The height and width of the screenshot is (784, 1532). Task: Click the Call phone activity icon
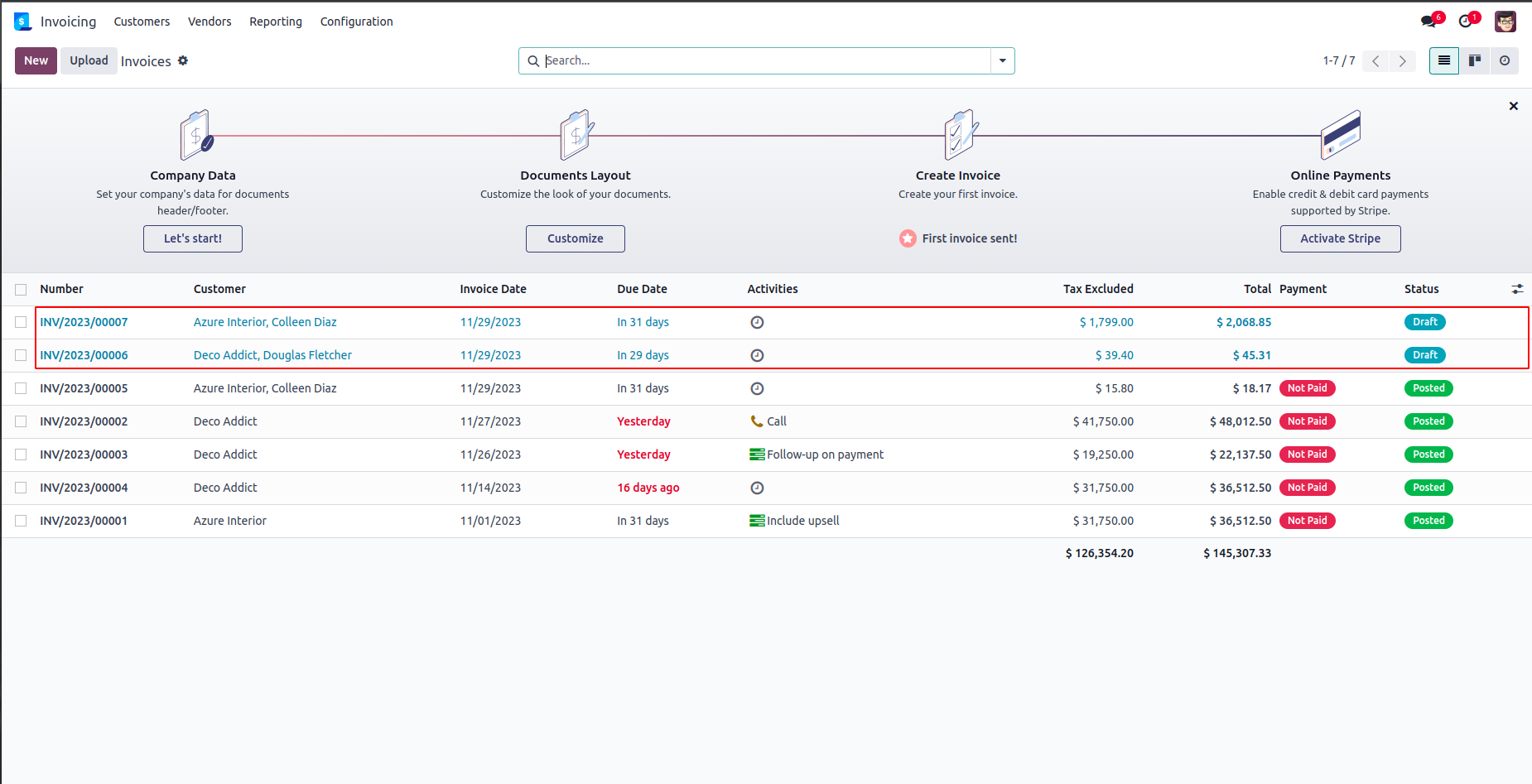[756, 421]
